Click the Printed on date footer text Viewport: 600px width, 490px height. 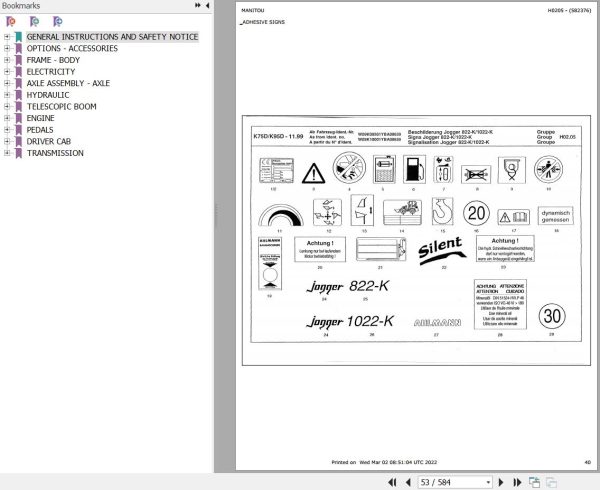(x=384, y=462)
